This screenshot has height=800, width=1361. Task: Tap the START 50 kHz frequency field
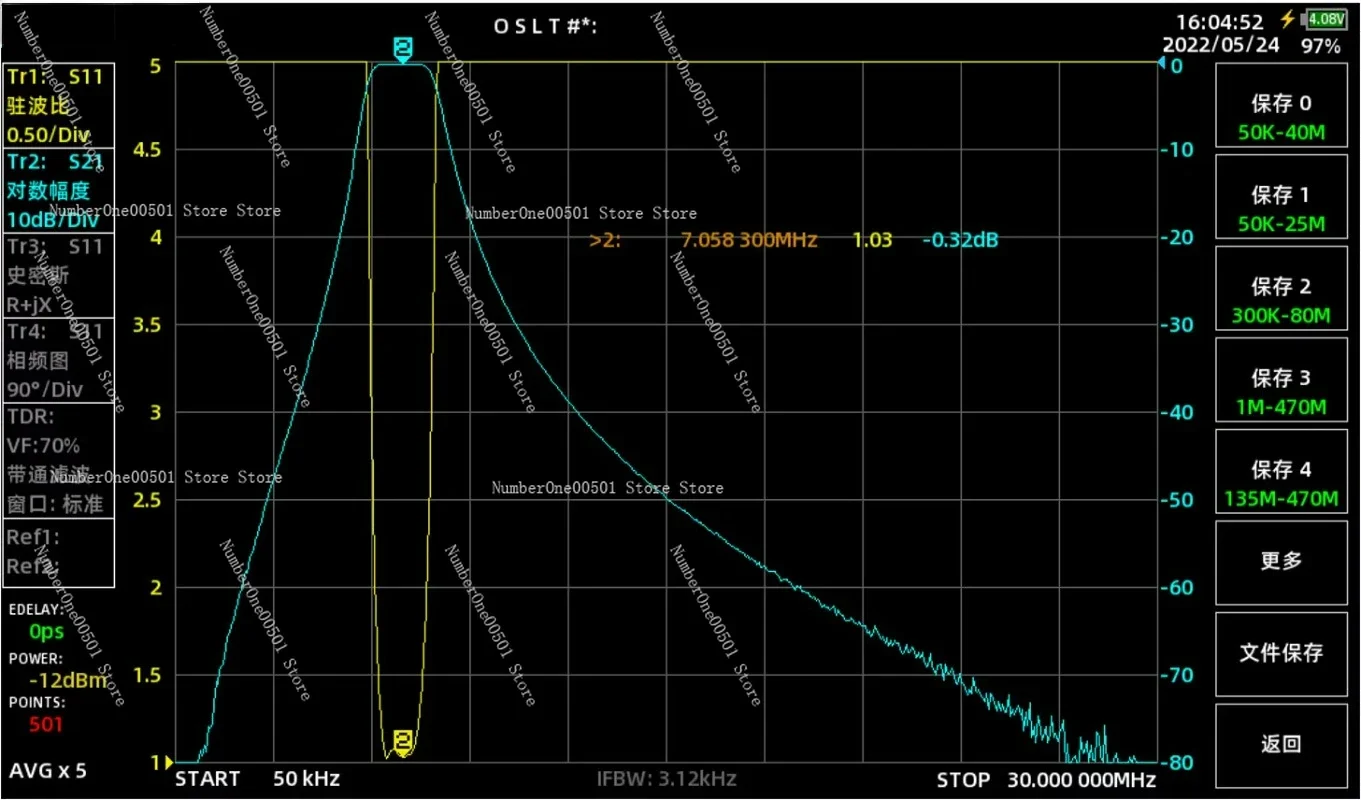click(258, 779)
